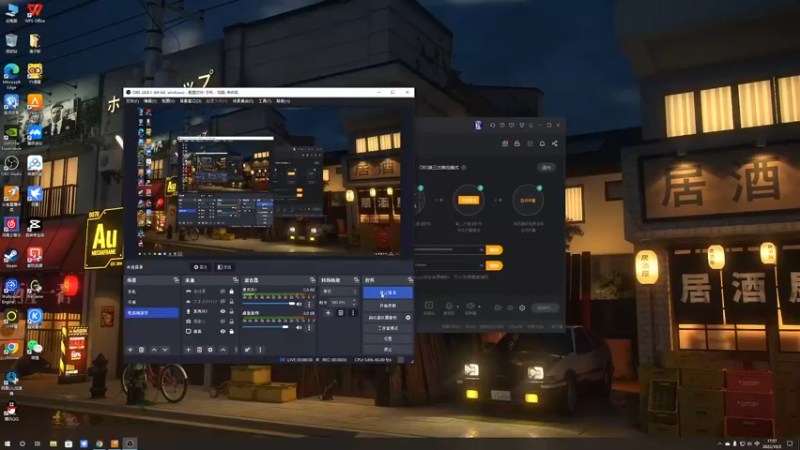Adjust the microphone volume slider in the mixer
The height and width of the screenshot is (450, 800).
pos(268,304)
